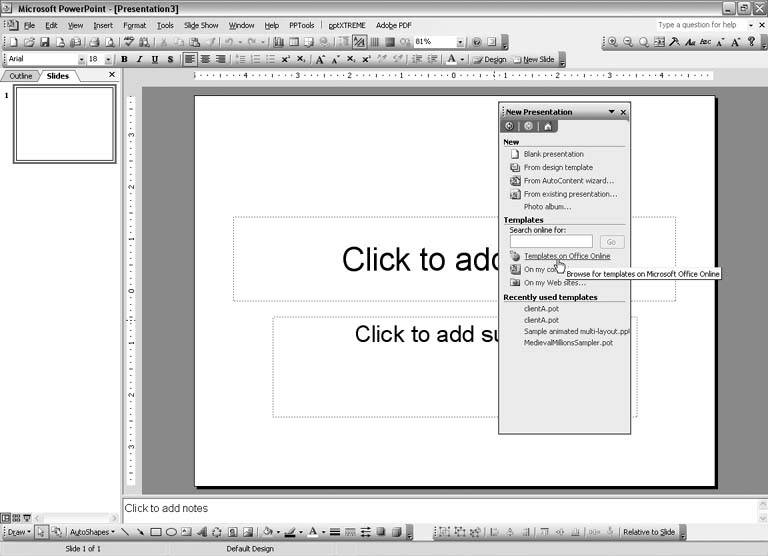Screen dimensions: 768x556
Task: Click the New Slide toolbar button
Action: coord(534,59)
